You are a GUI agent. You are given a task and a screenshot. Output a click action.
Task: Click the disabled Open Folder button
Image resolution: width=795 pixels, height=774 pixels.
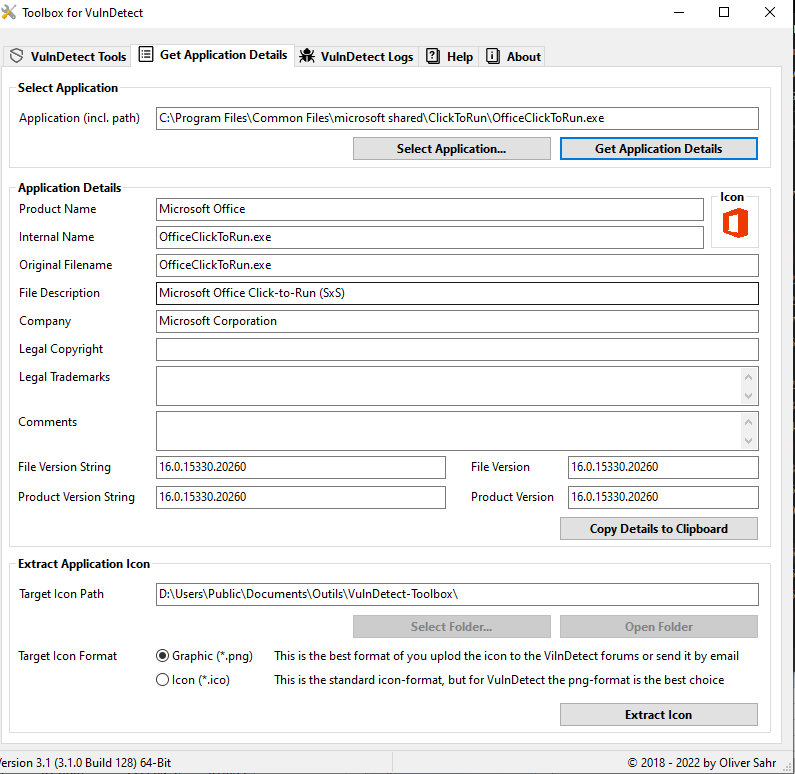click(659, 627)
